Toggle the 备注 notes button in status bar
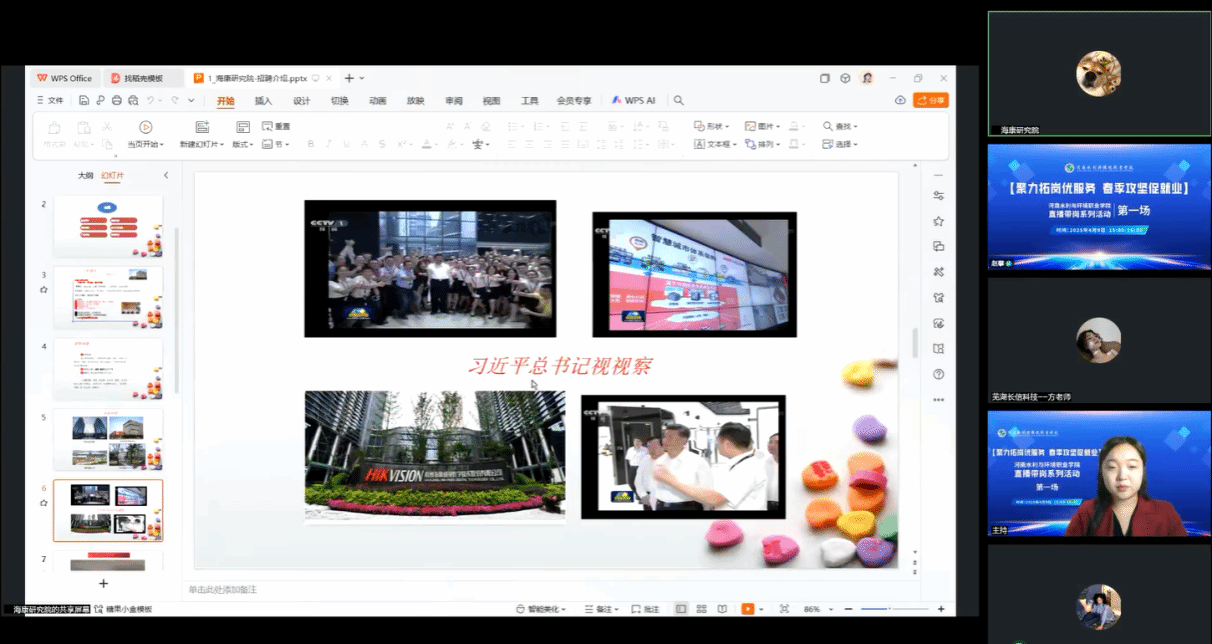This screenshot has height=644, width=1212. click(601, 609)
